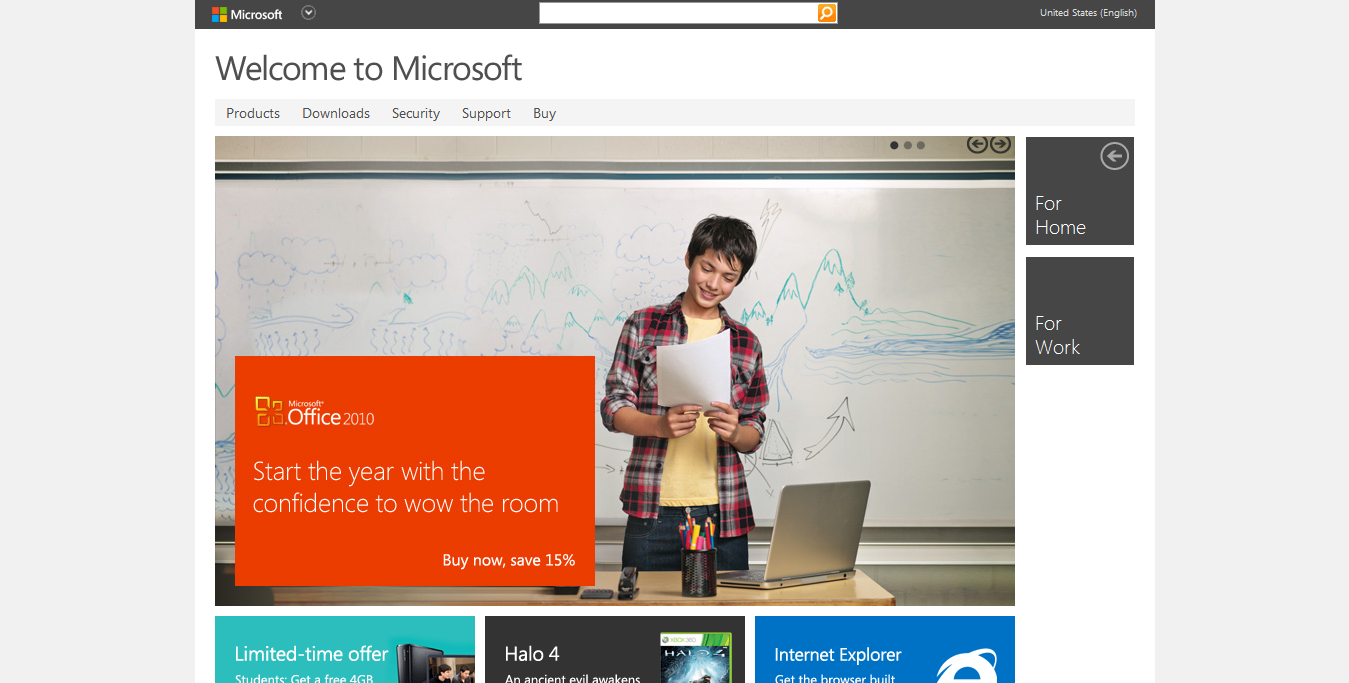Screen dimensions: 1349x683
Task: Open the Products menu
Action: click(252, 113)
